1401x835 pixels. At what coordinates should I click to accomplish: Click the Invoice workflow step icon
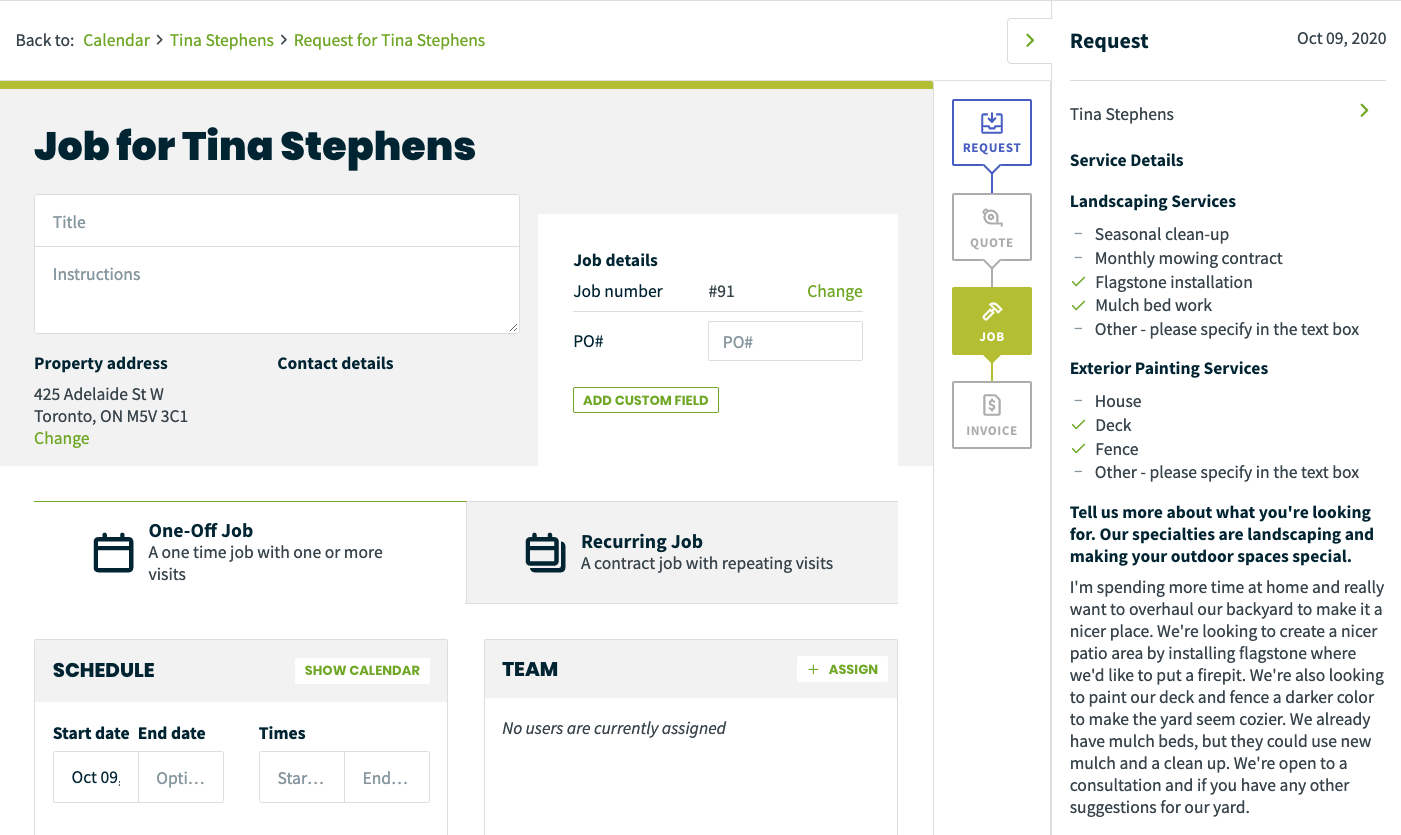(991, 406)
